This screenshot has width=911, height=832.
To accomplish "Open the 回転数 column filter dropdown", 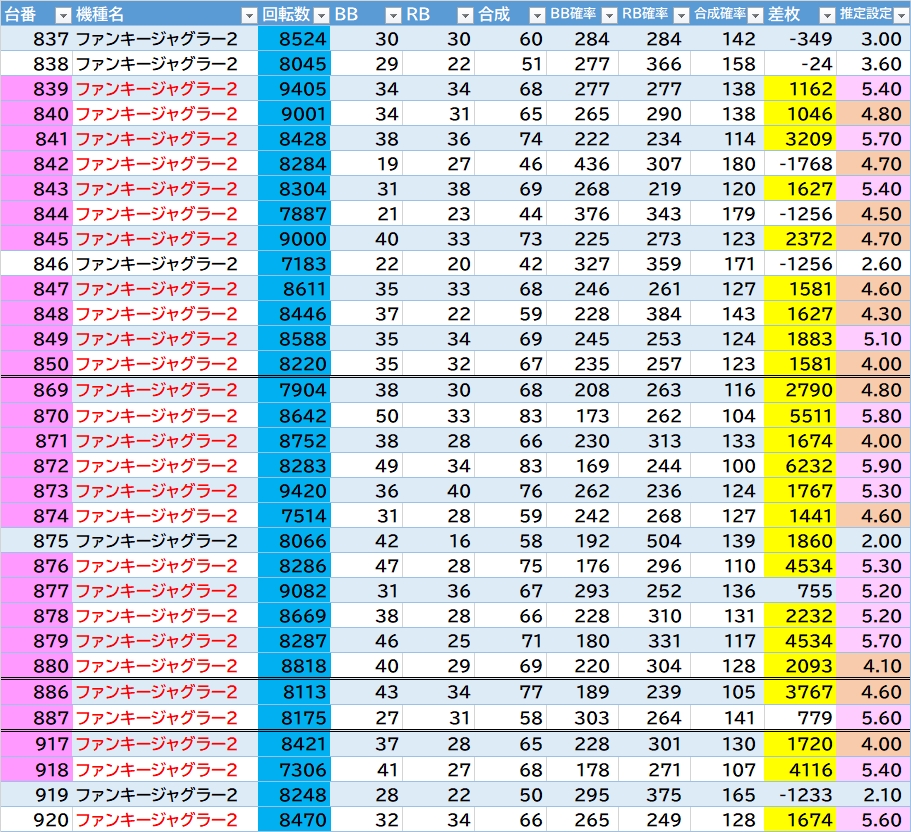I will 321,16.
